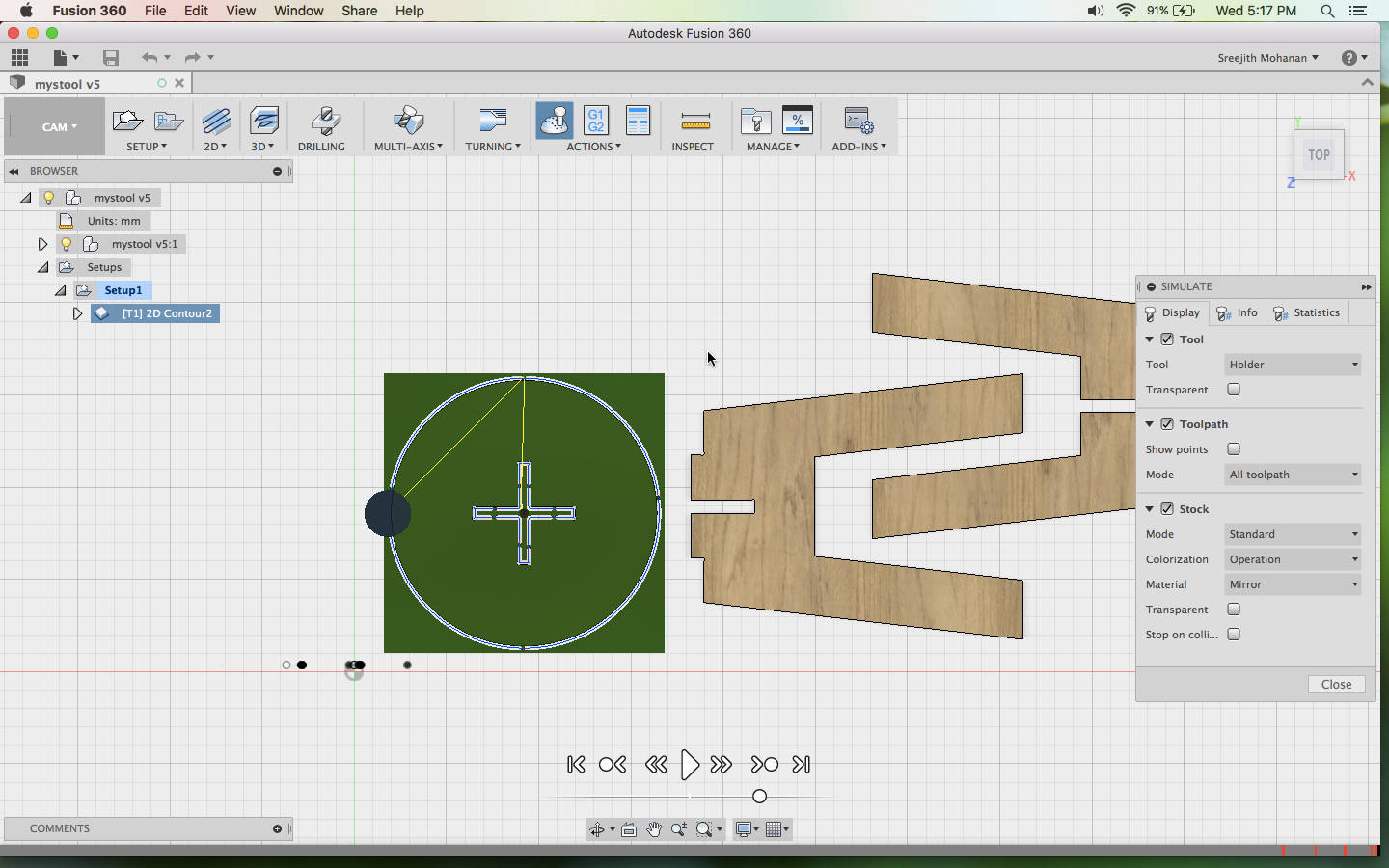Switch to the Info tab
This screenshot has height=868, width=1389.
[1238, 312]
